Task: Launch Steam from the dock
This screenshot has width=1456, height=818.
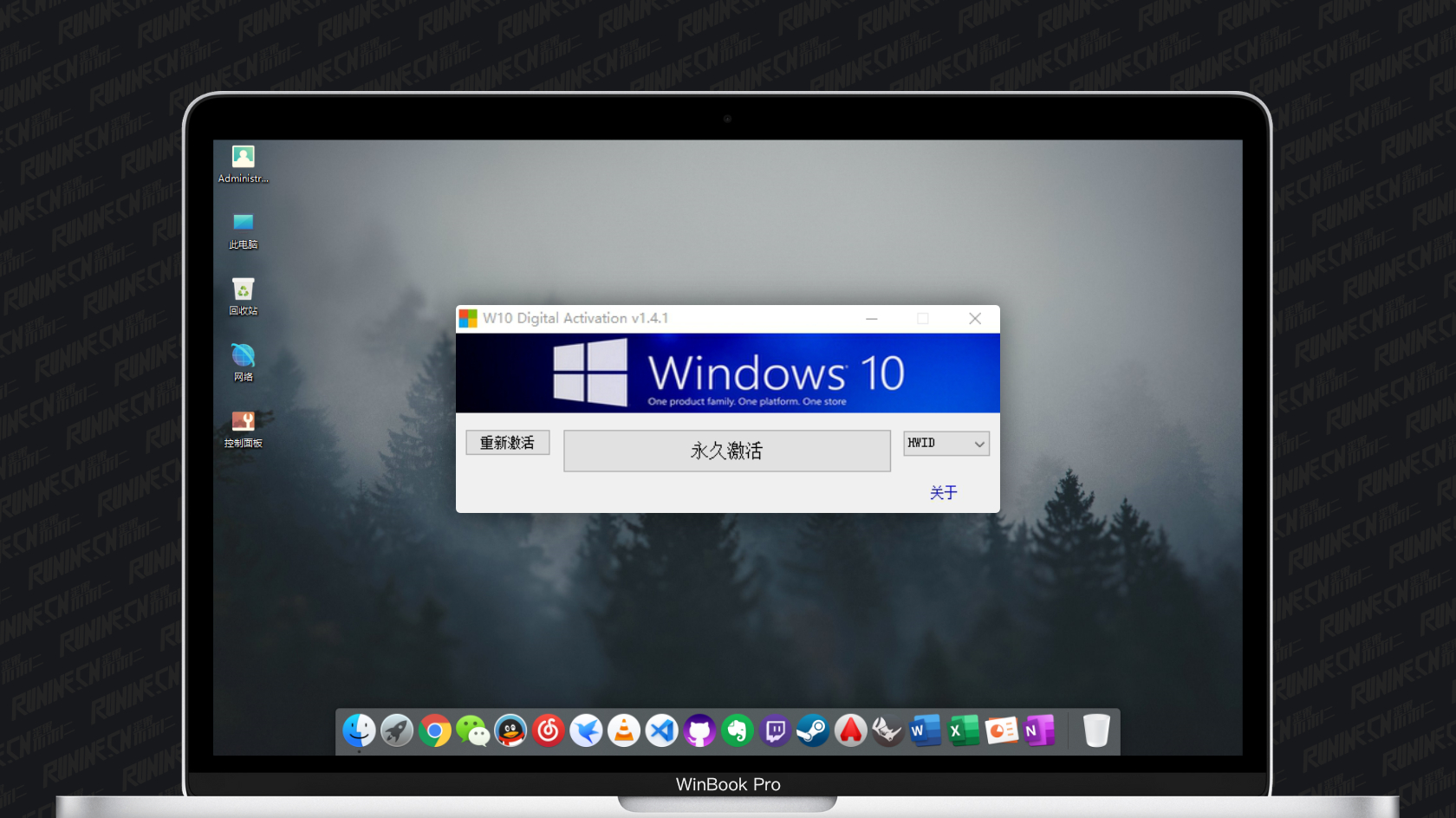Action: pyautogui.click(x=813, y=730)
